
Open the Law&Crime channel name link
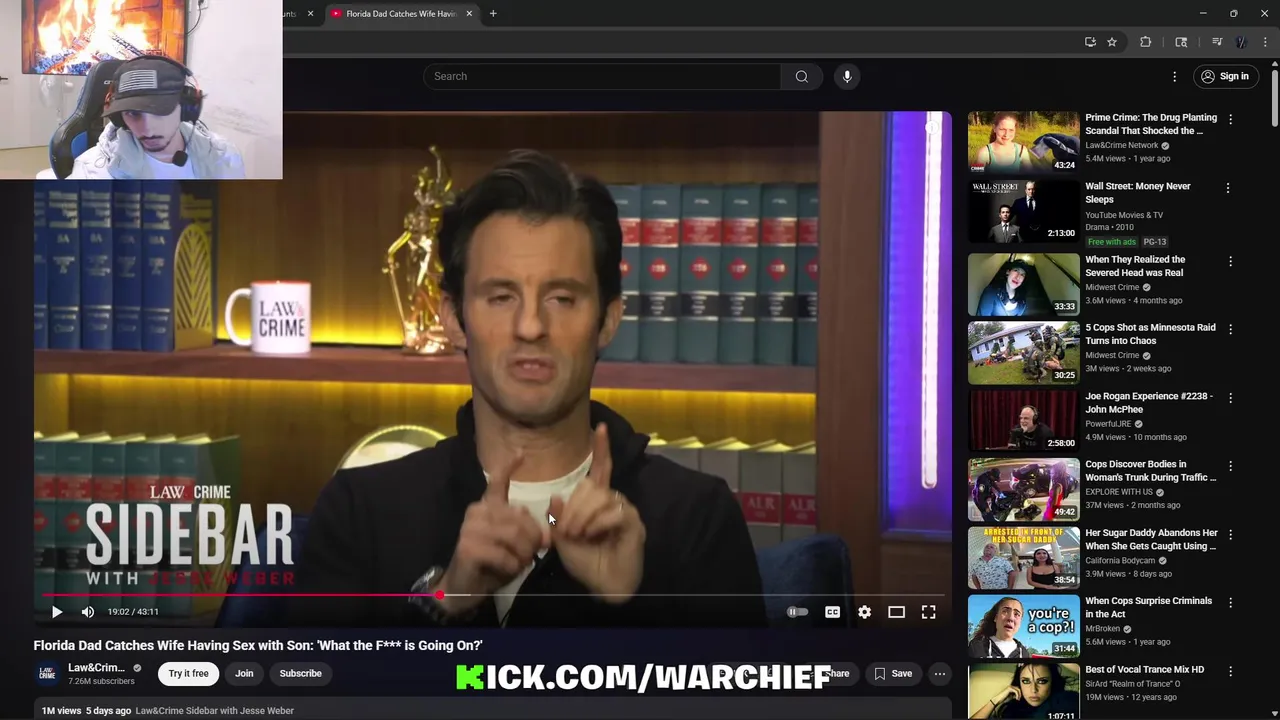(96, 668)
